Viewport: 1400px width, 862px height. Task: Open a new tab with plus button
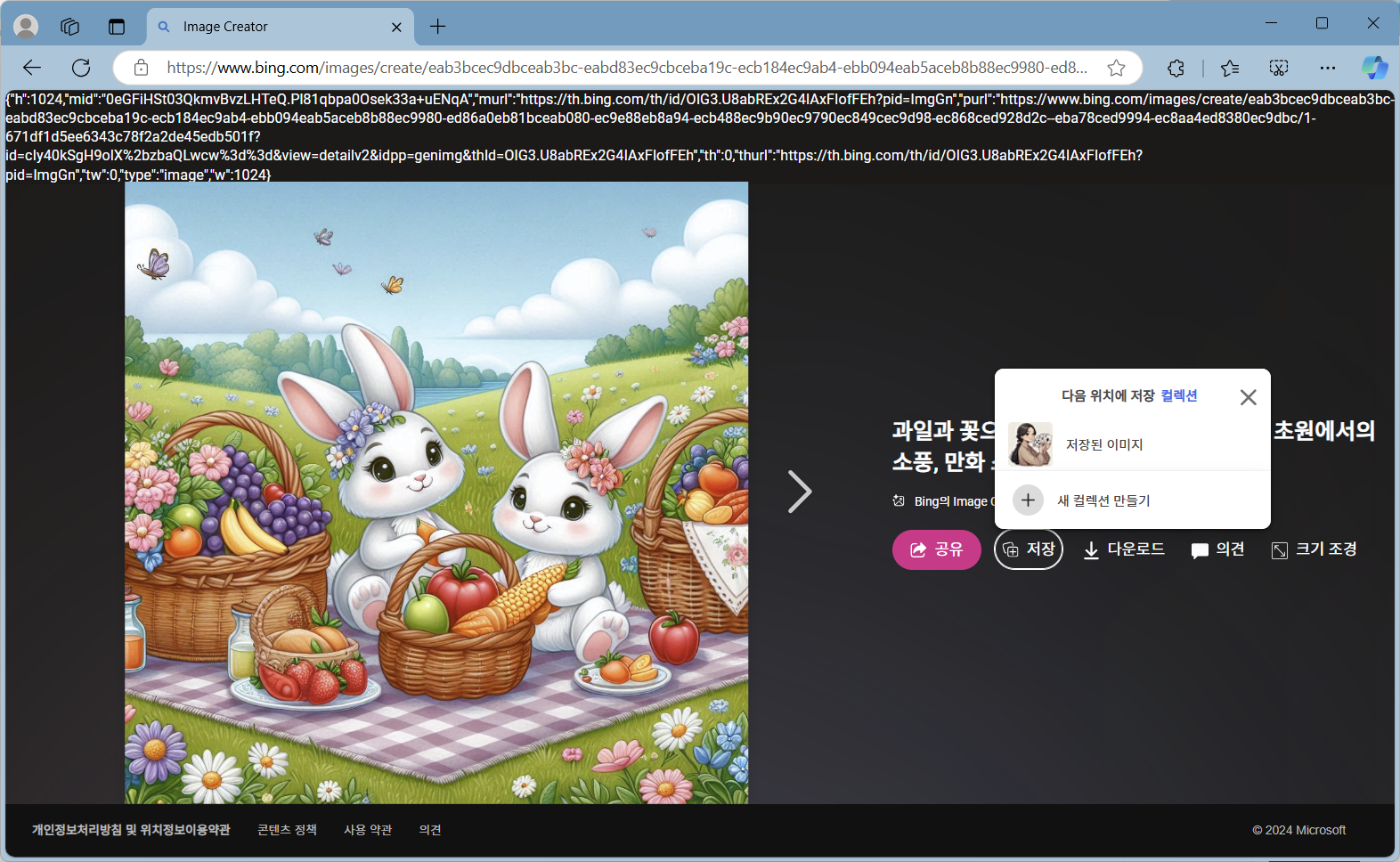438,27
